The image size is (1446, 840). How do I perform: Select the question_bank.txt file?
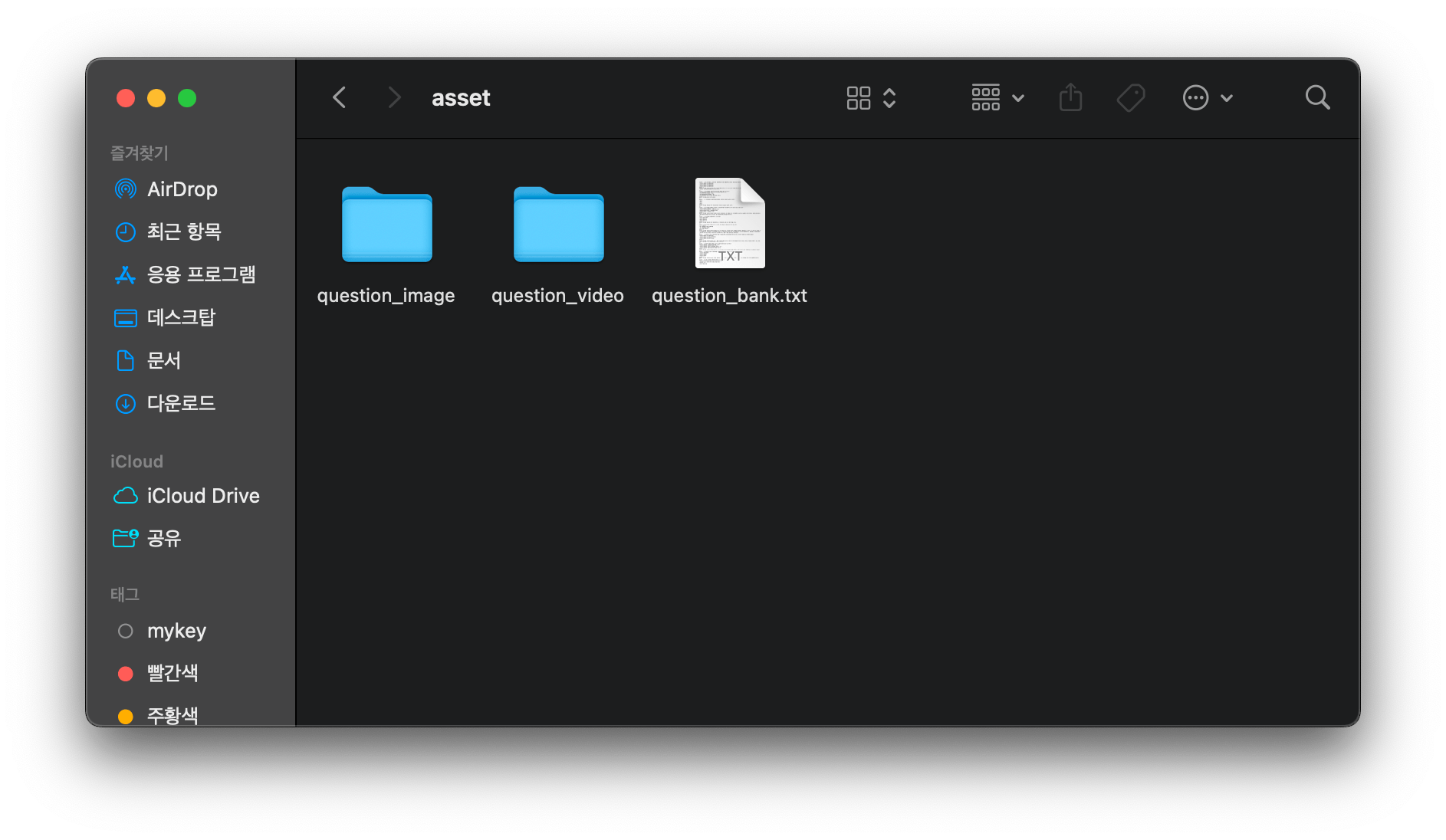tap(729, 225)
